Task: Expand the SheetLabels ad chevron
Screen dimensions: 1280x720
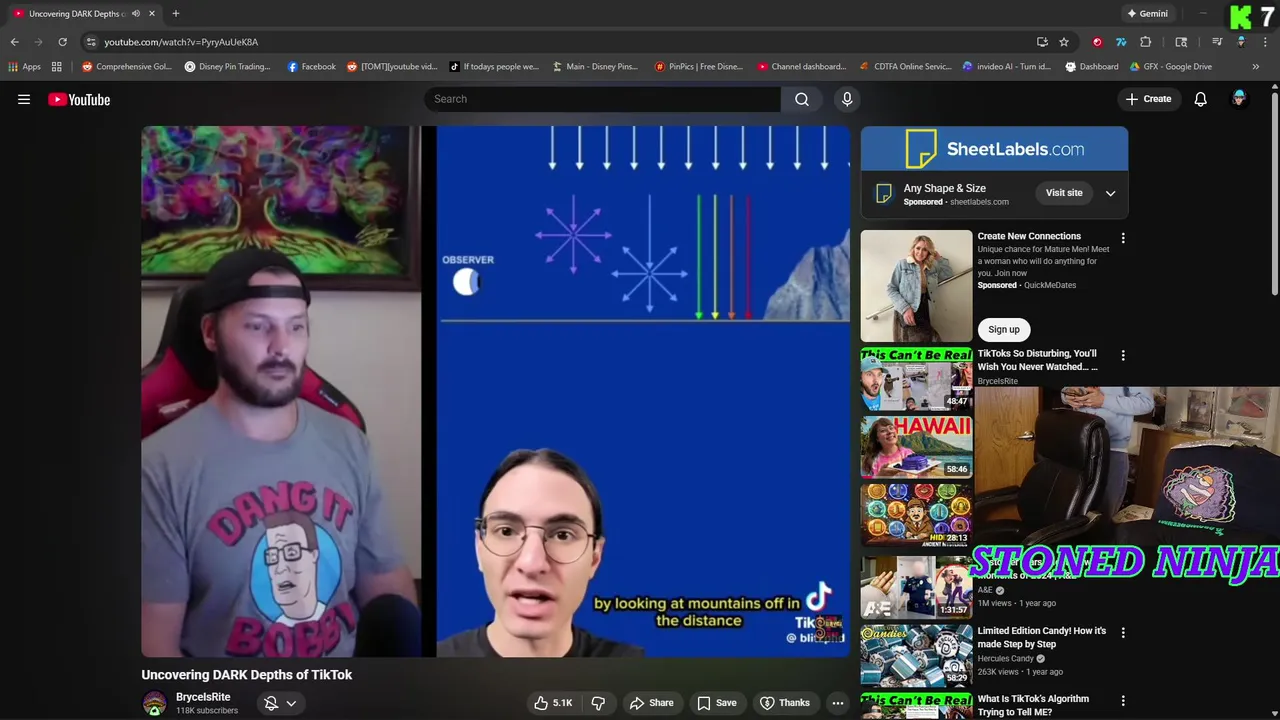Action: [x=1110, y=193]
